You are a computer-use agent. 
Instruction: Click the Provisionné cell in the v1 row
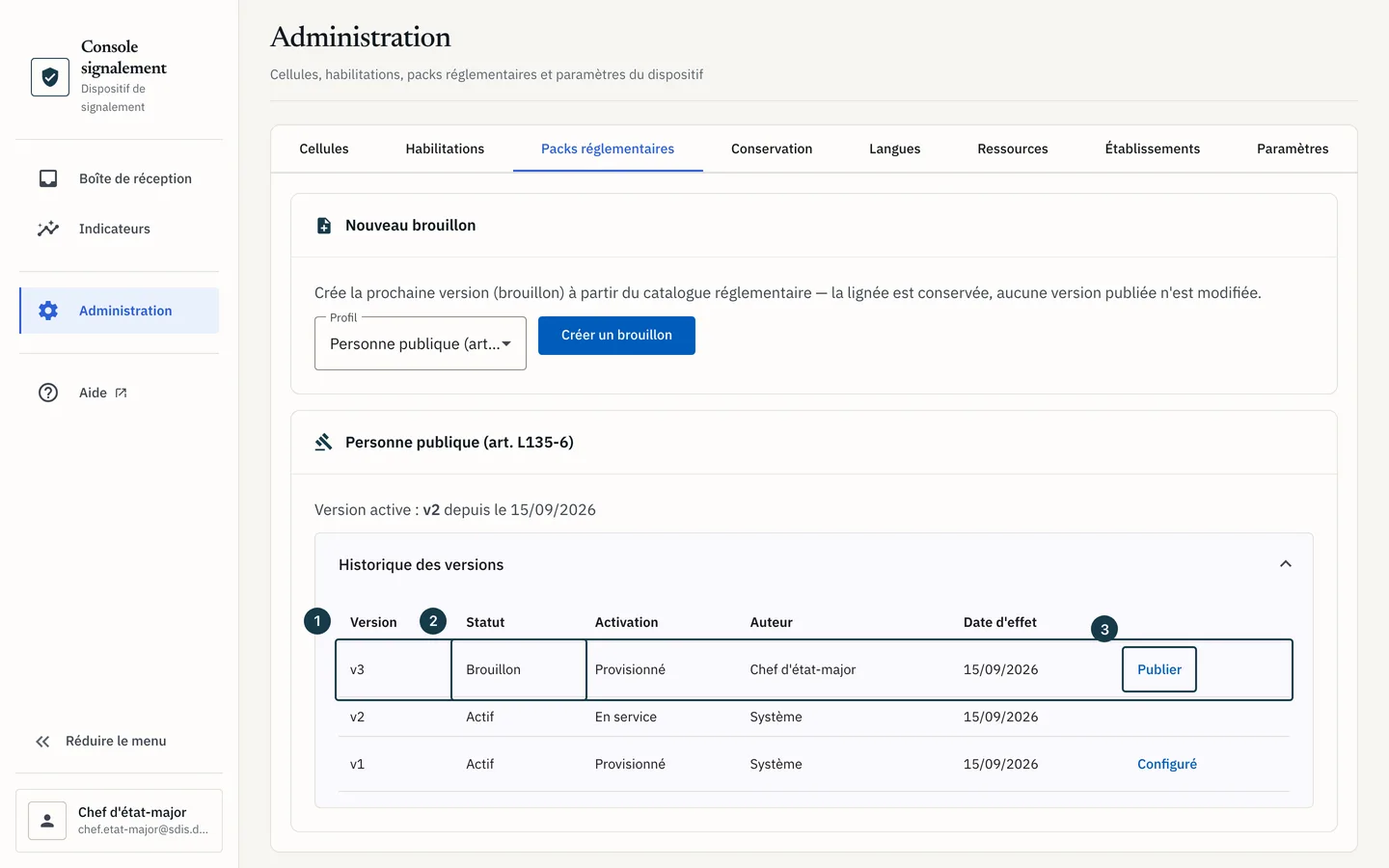(630, 764)
